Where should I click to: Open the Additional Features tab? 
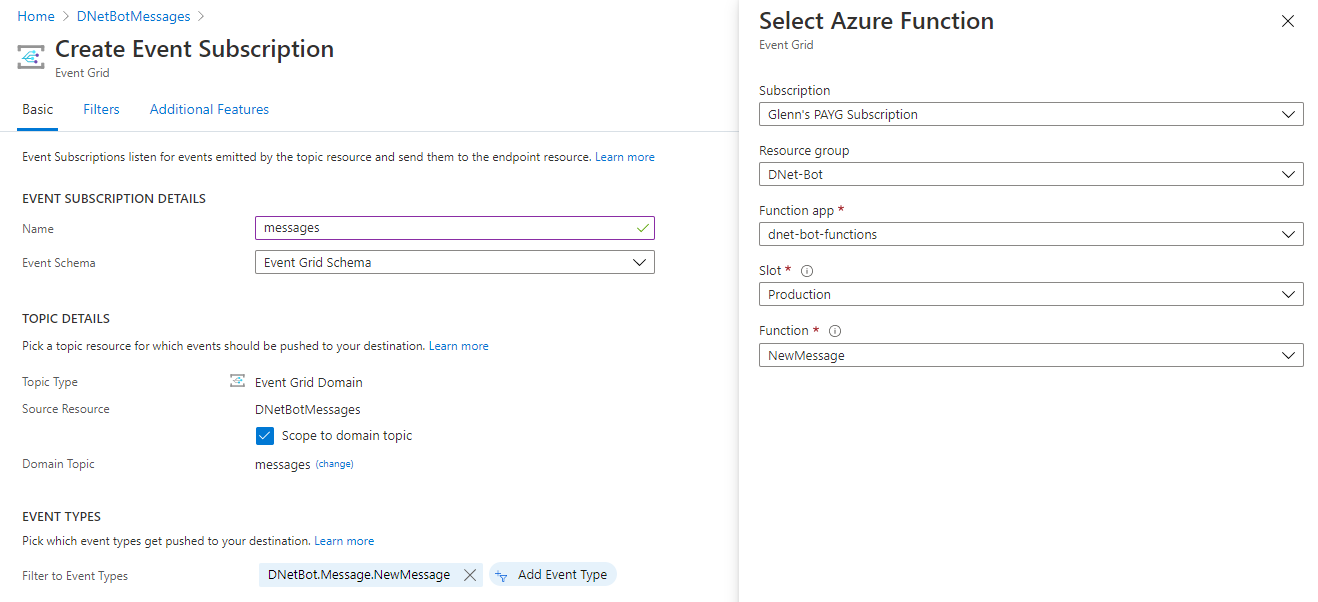pyautogui.click(x=209, y=109)
